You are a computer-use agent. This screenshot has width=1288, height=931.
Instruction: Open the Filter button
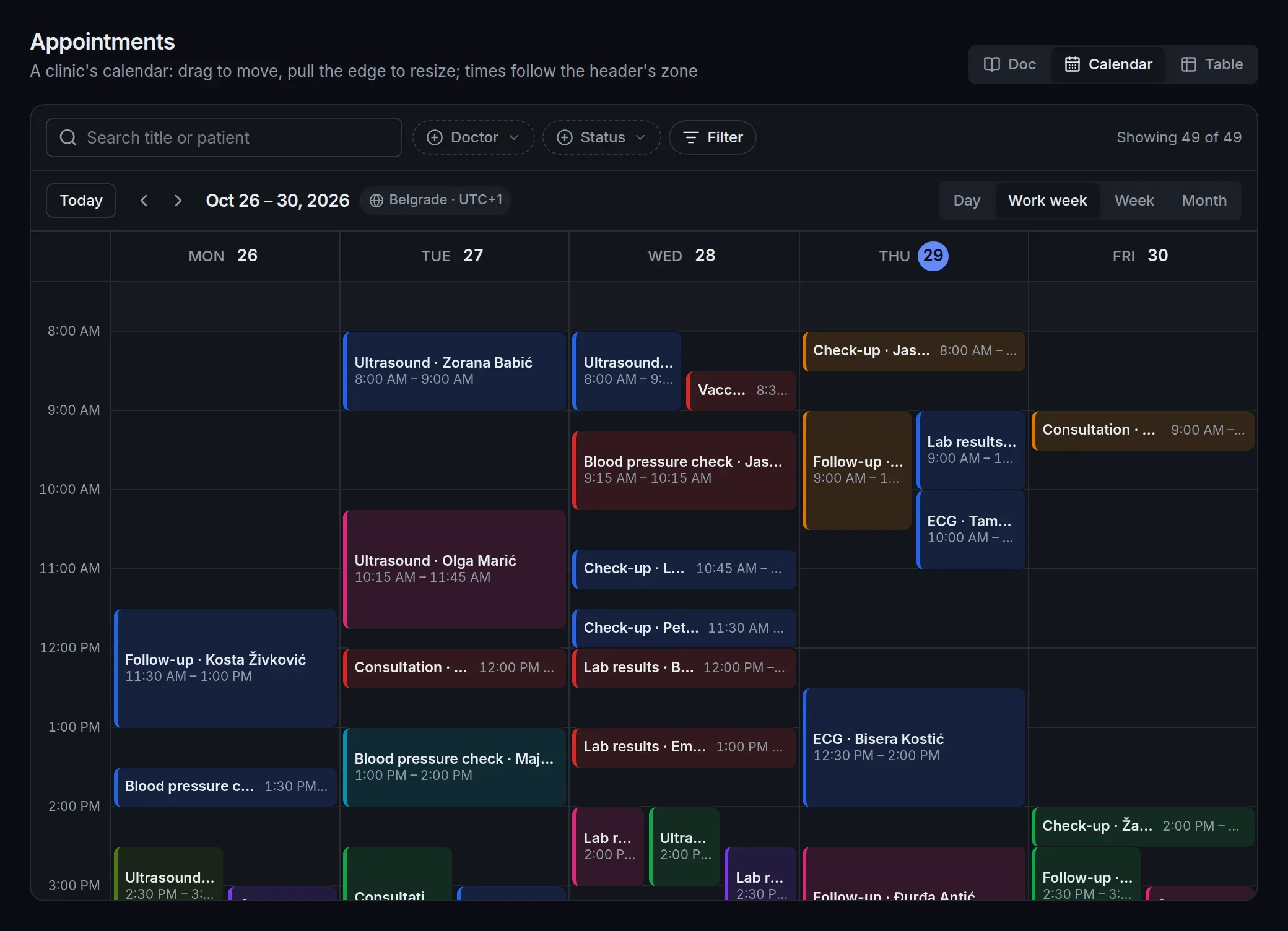click(x=712, y=137)
